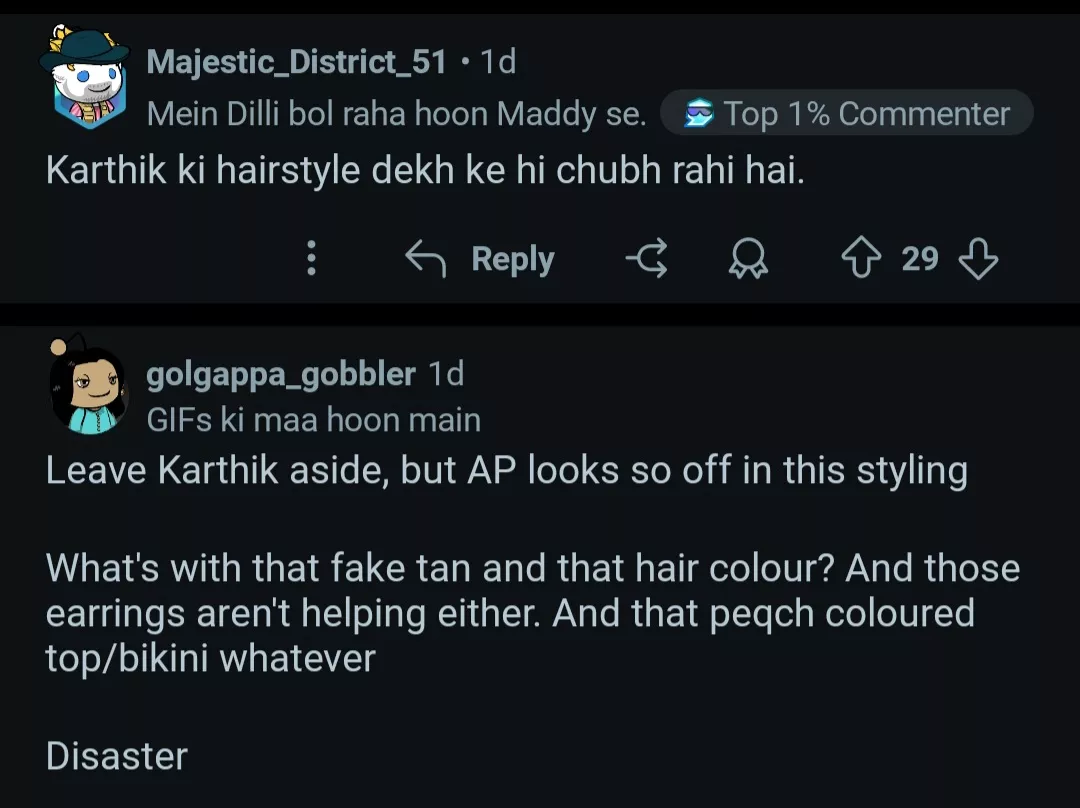Click the 1d timestamp on Majestic_District_51's comment
This screenshot has width=1080, height=808.
coord(498,62)
